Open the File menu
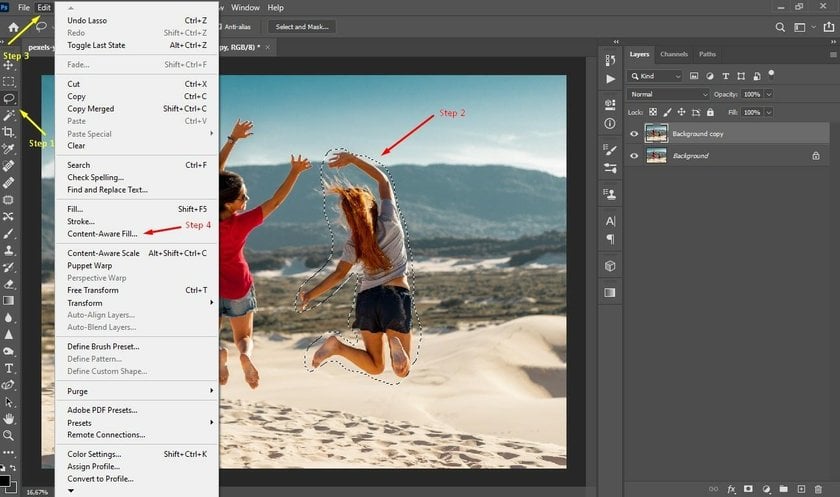The height and width of the screenshot is (497, 840). point(24,7)
